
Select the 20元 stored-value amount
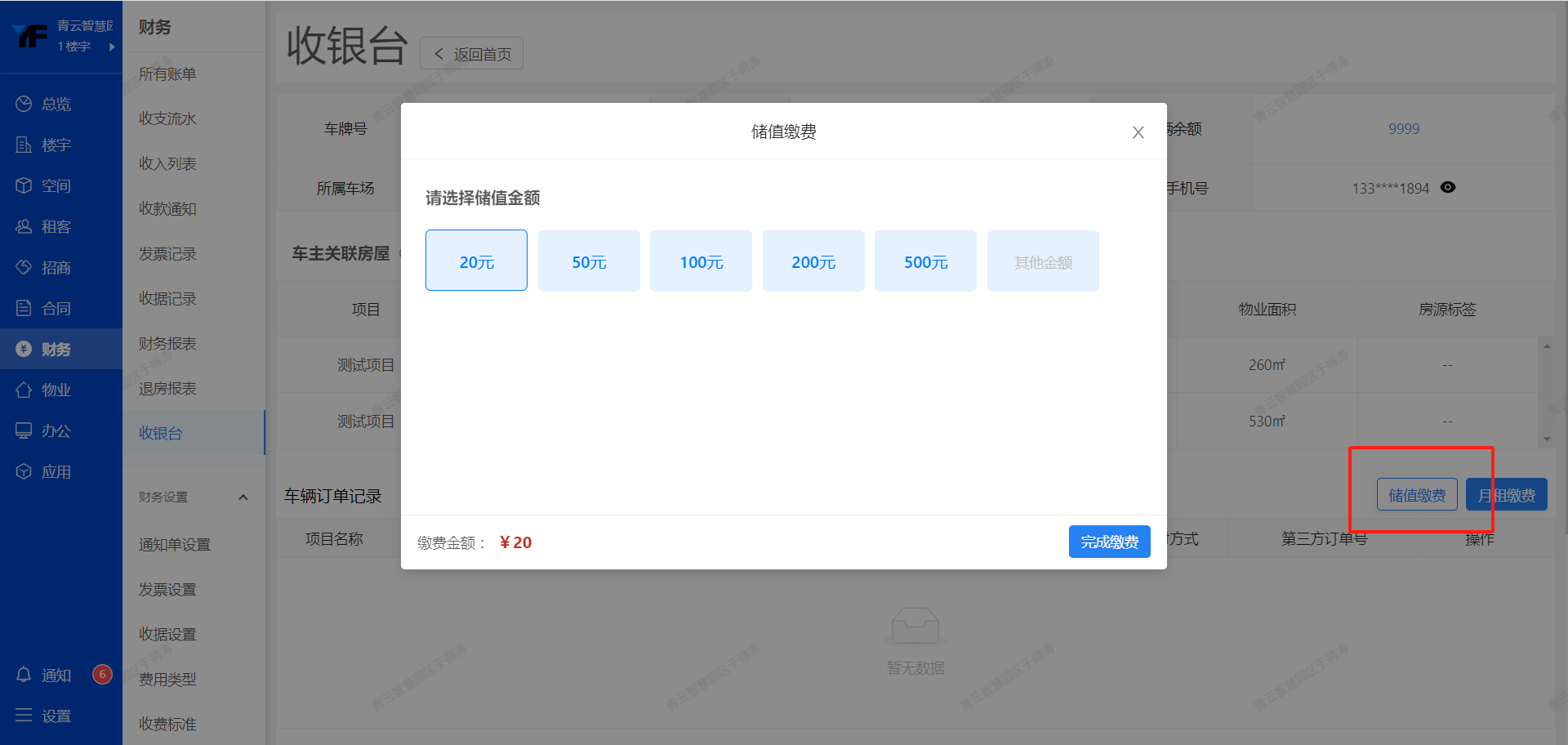(476, 261)
